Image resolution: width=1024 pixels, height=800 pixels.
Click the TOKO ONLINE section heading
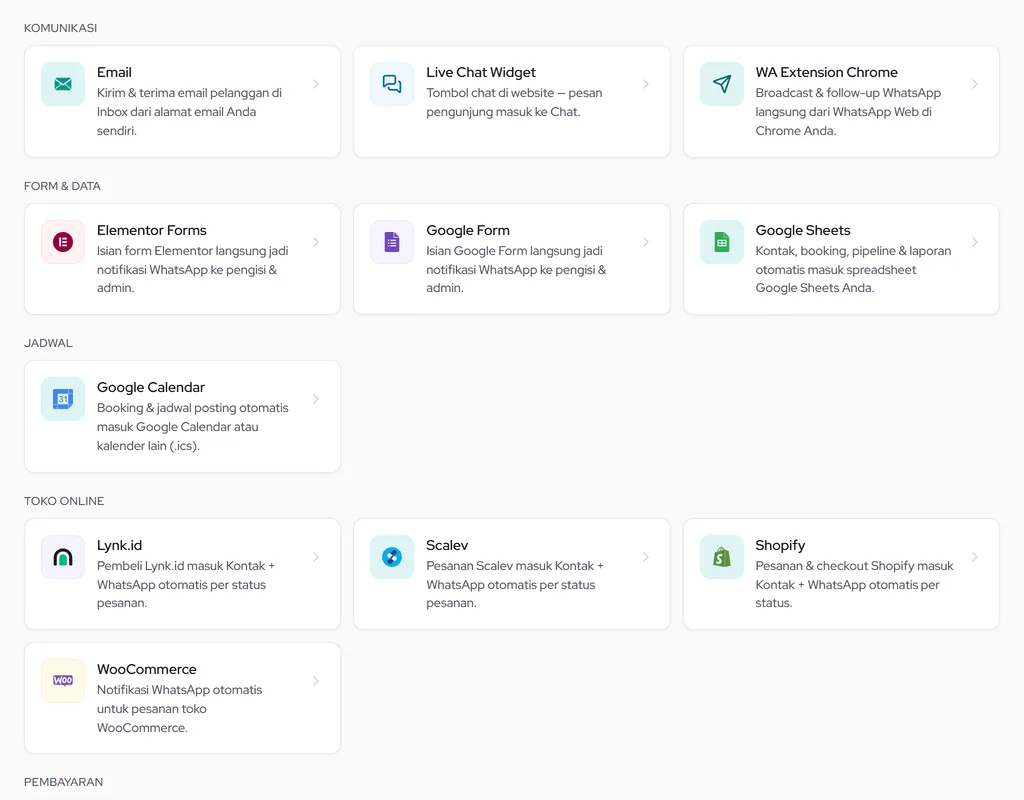[64, 501]
